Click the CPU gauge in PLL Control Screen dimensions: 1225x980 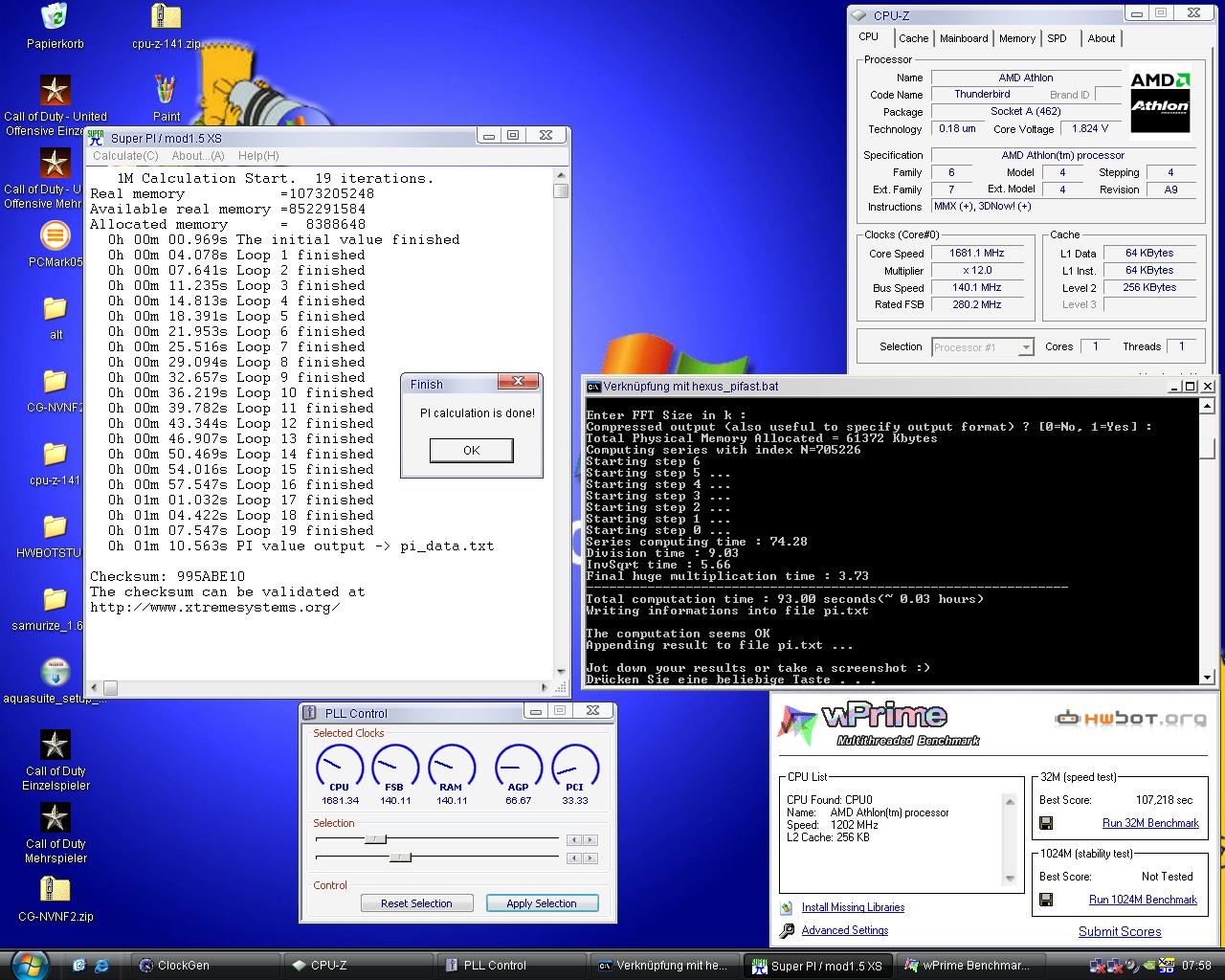tap(340, 768)
